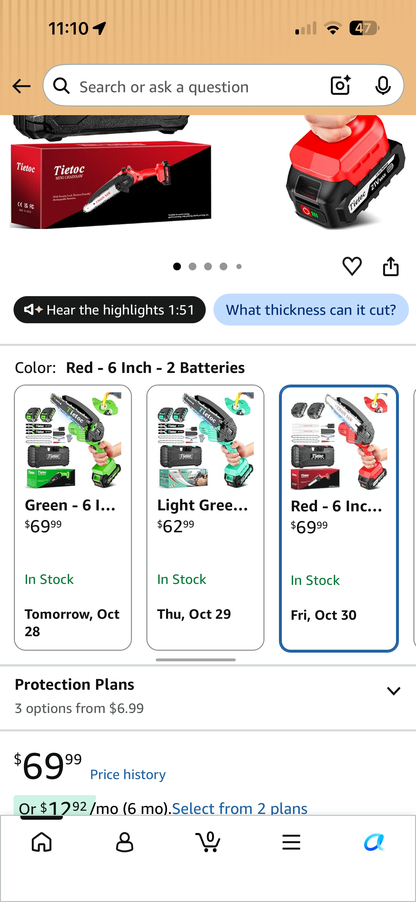Screen dimensions: 416x902
Task: Tap the color options horizontal scrollbar
Action: coord(196,660)
